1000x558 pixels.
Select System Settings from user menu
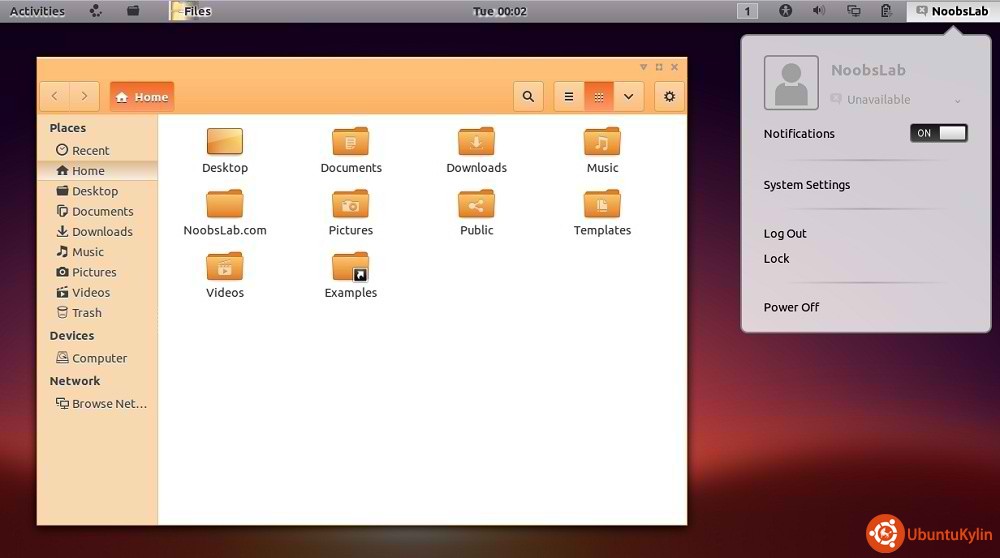[x=806, y=185]
